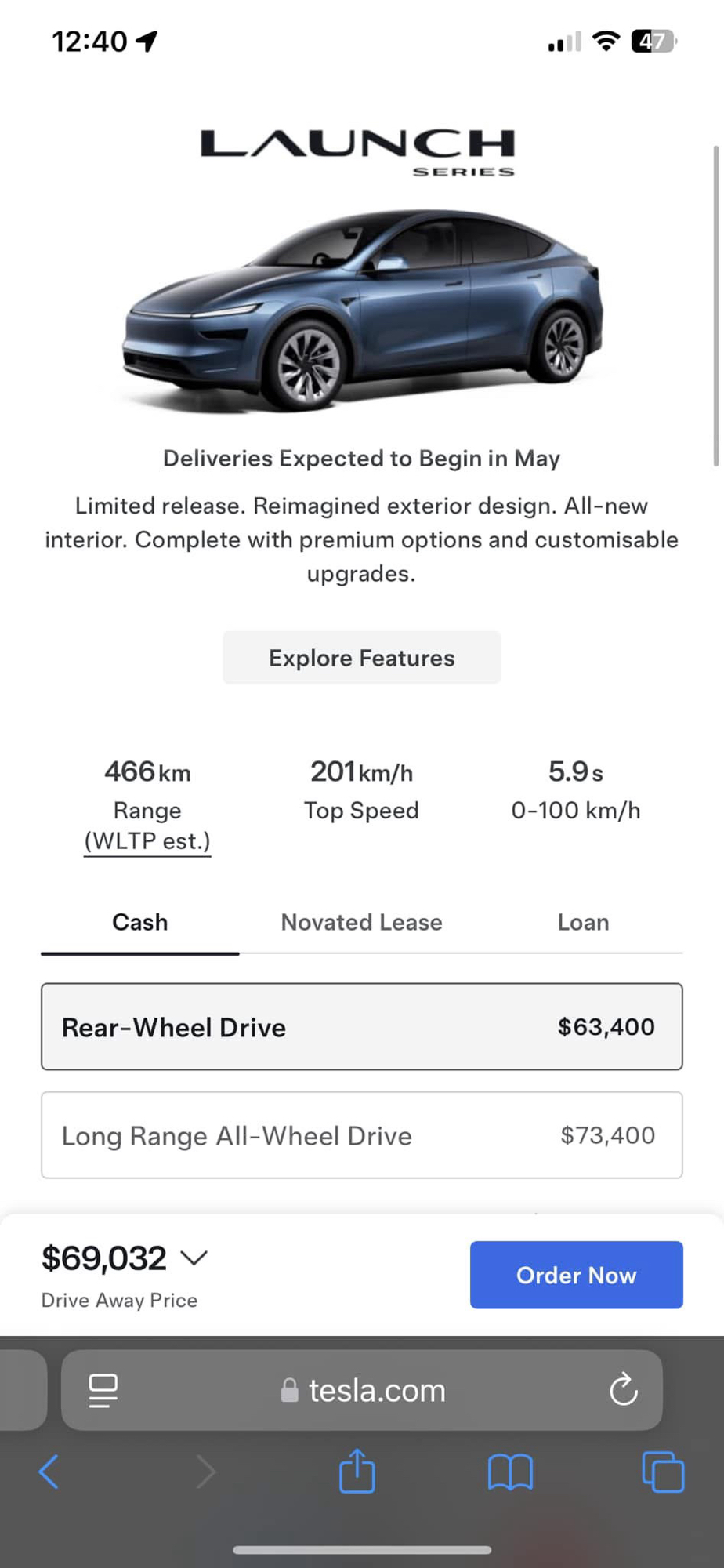Tap the Safari back arrow
The height and width of the screenshot is (1568, 724).
tap(49, 1472)
